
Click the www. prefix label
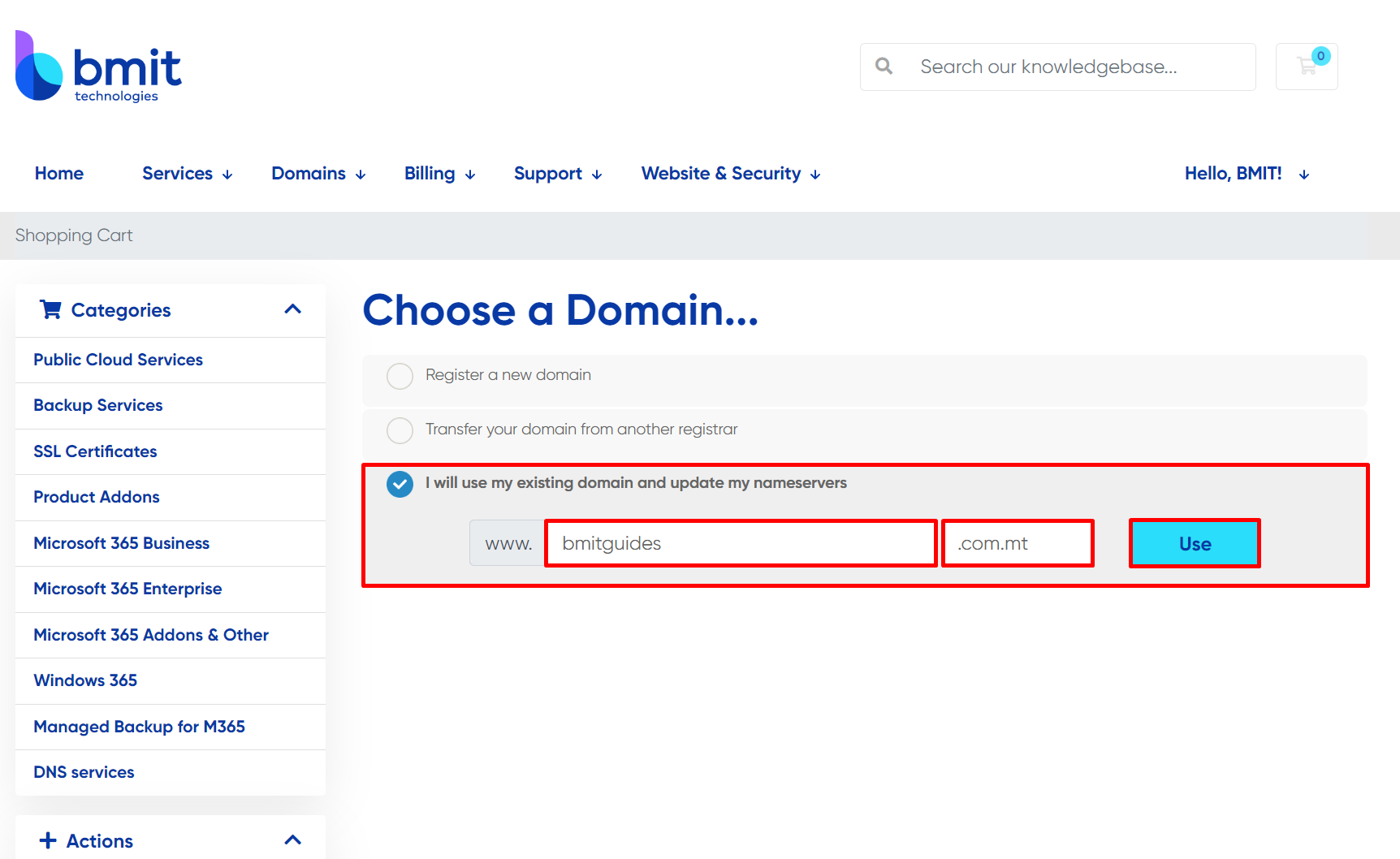(x=508, y=543)
